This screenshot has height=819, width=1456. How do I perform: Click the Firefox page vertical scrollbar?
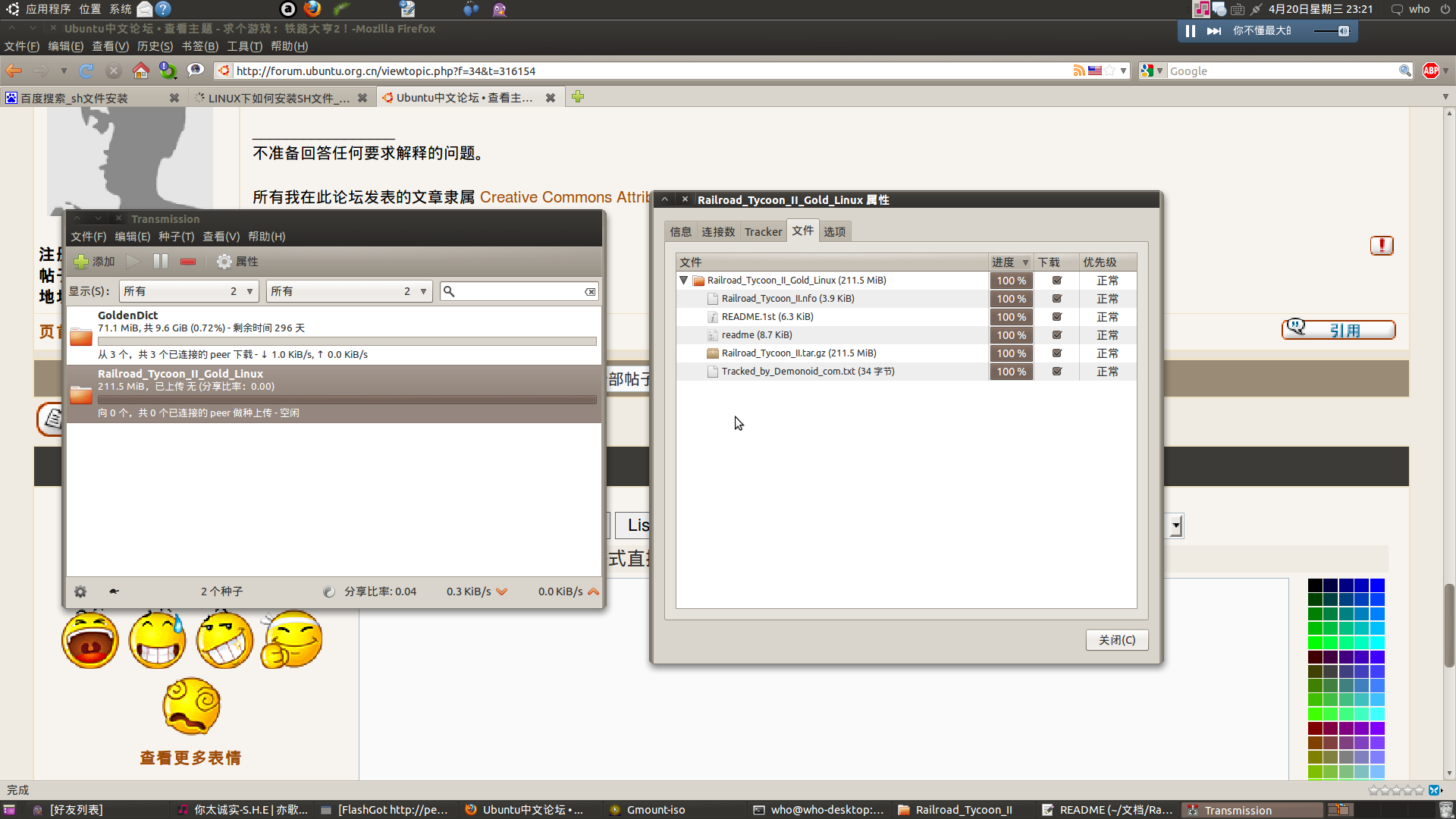tap(1448, 624)
